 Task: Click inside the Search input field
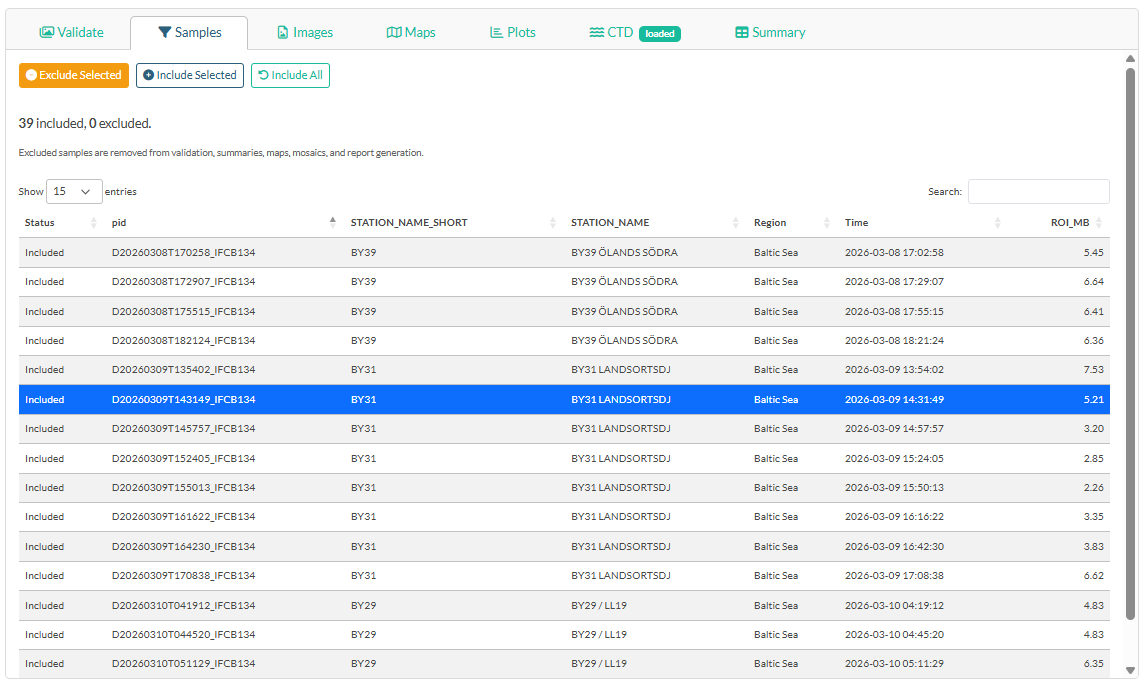tap(1038, 191)
